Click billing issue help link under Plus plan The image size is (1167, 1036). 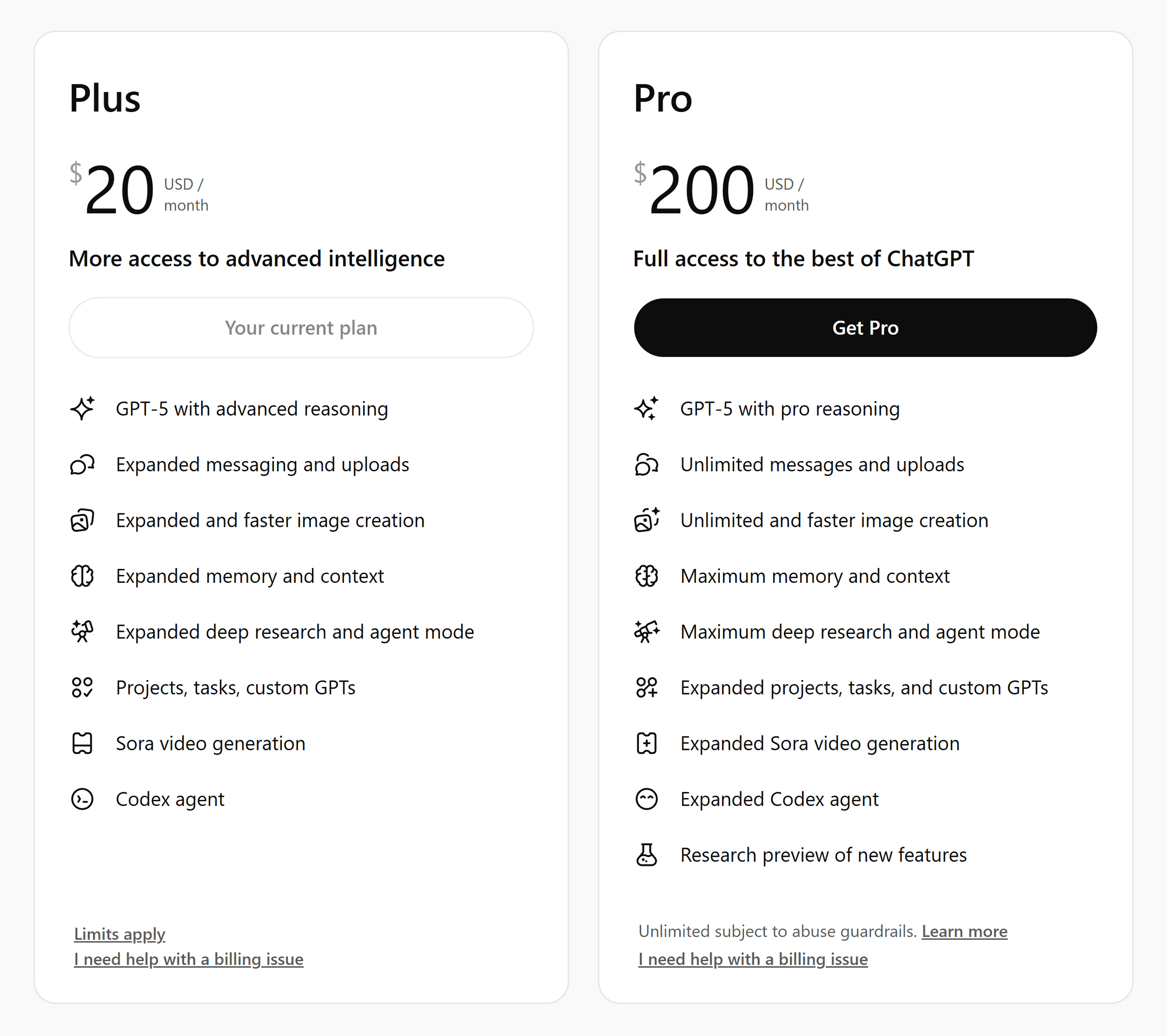click(189, 959)
